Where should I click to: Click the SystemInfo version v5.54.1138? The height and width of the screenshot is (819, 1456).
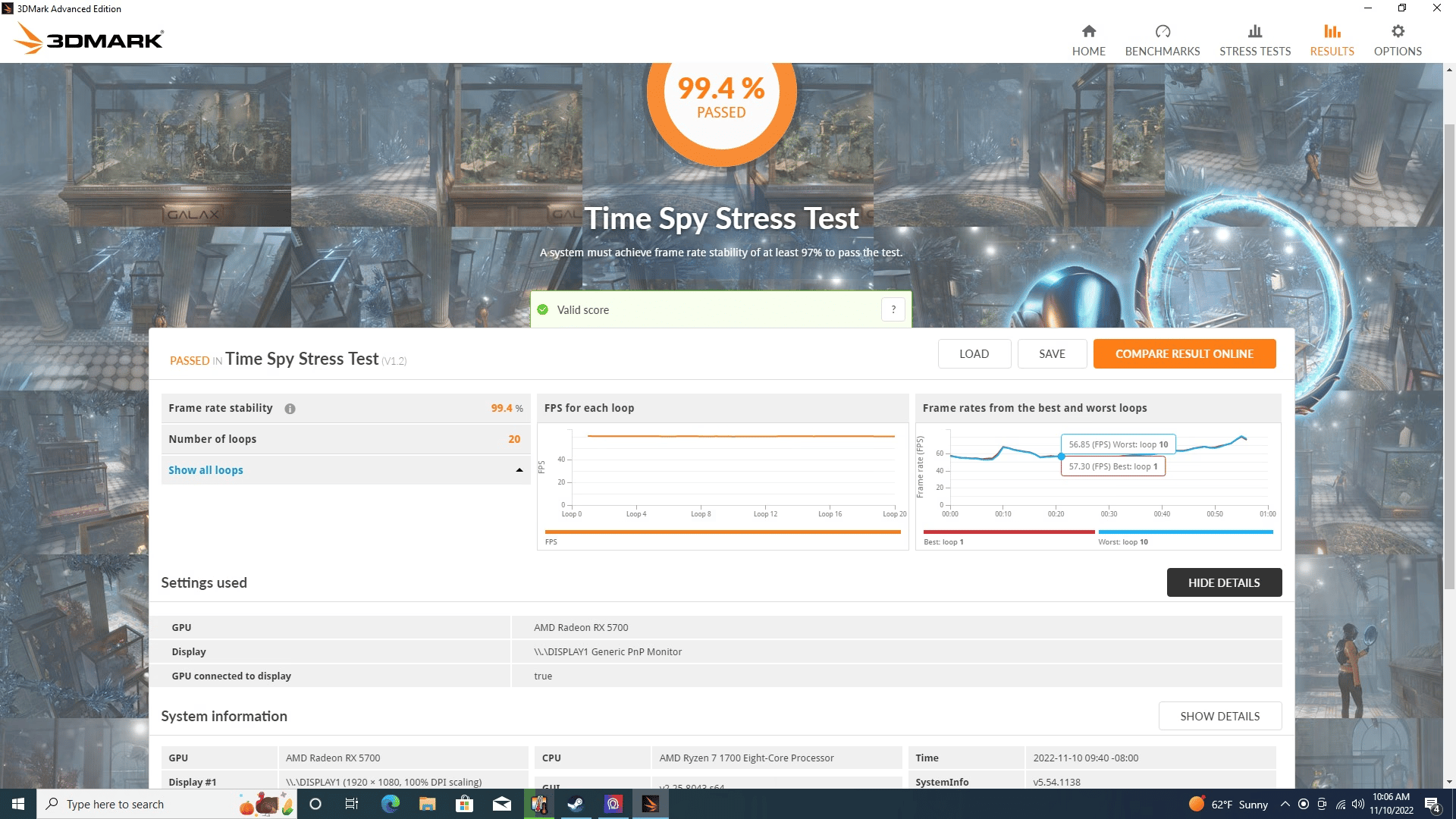1056,782
